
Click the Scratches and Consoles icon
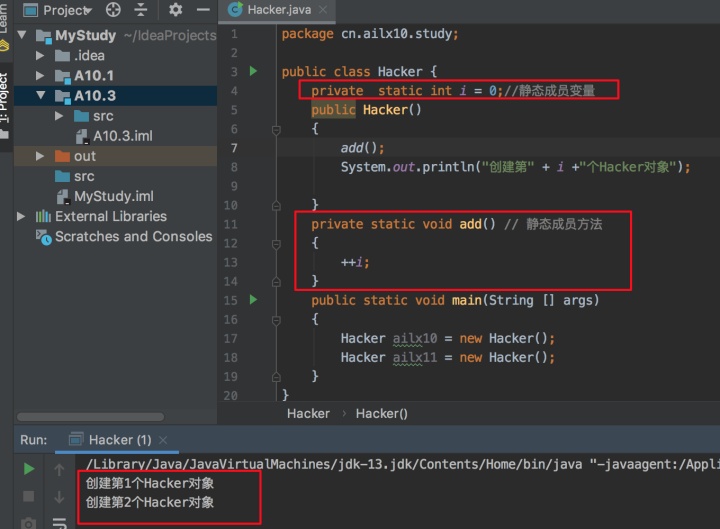coord(44,237)
